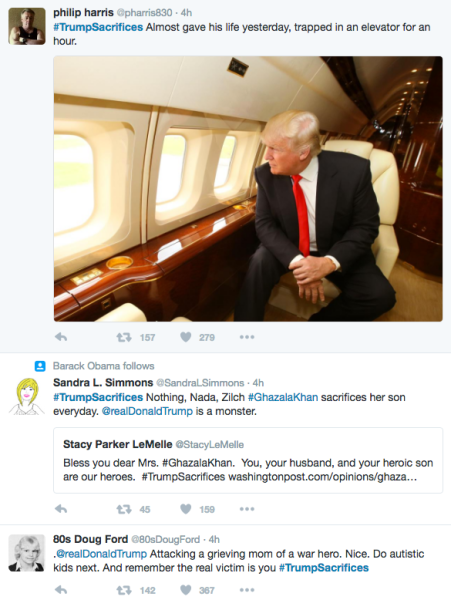
Task: Open #TrumpSacrifices hashtag in 80s Doug Ford's tweet
Action: (x=324, y=567)
